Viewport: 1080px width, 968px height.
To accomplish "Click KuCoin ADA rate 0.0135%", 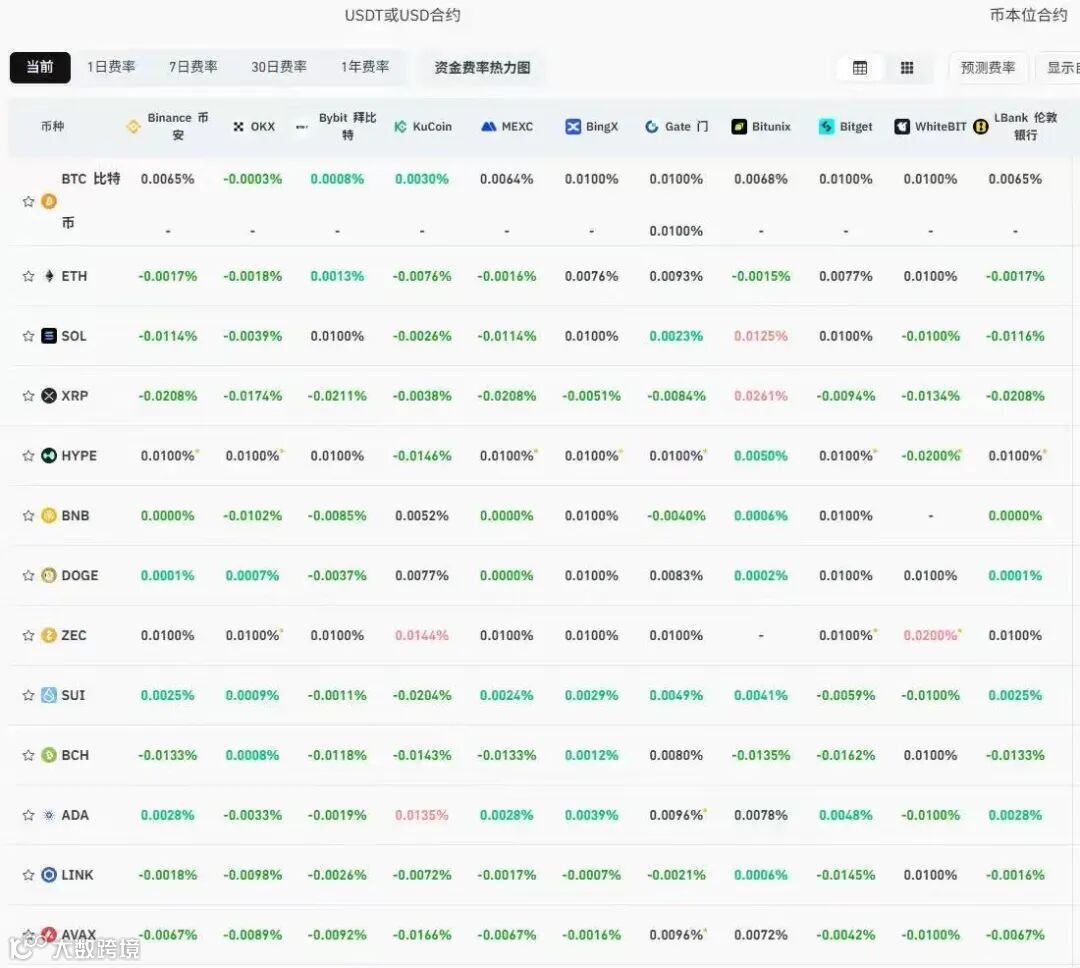I will (422, 816).
